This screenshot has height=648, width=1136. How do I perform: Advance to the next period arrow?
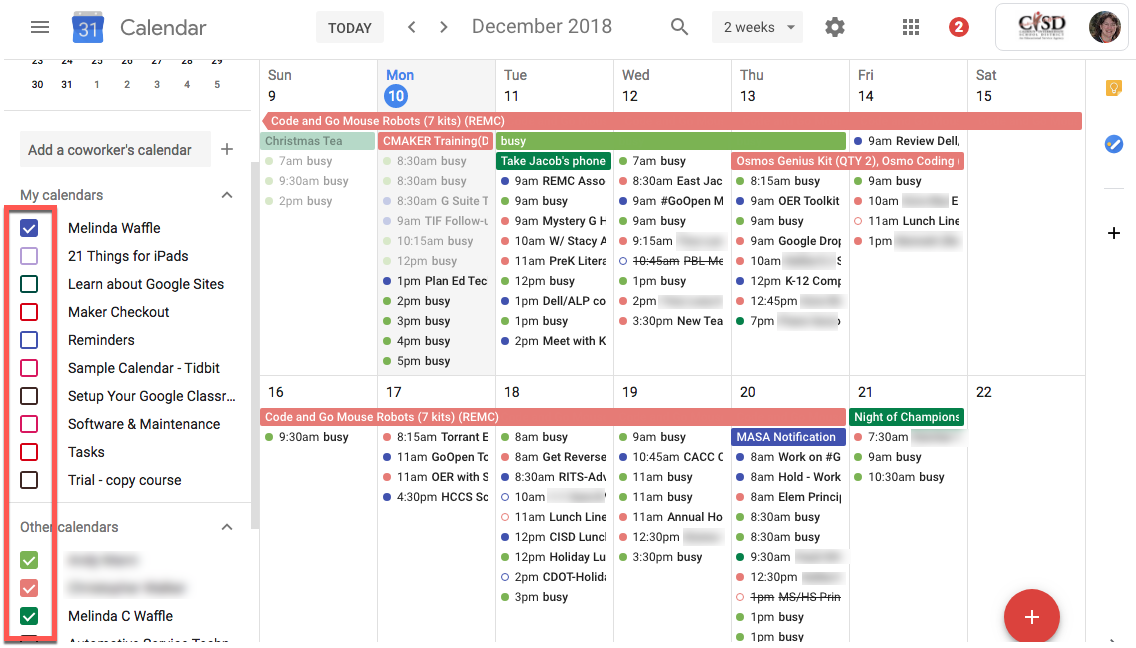click(444, 28)
